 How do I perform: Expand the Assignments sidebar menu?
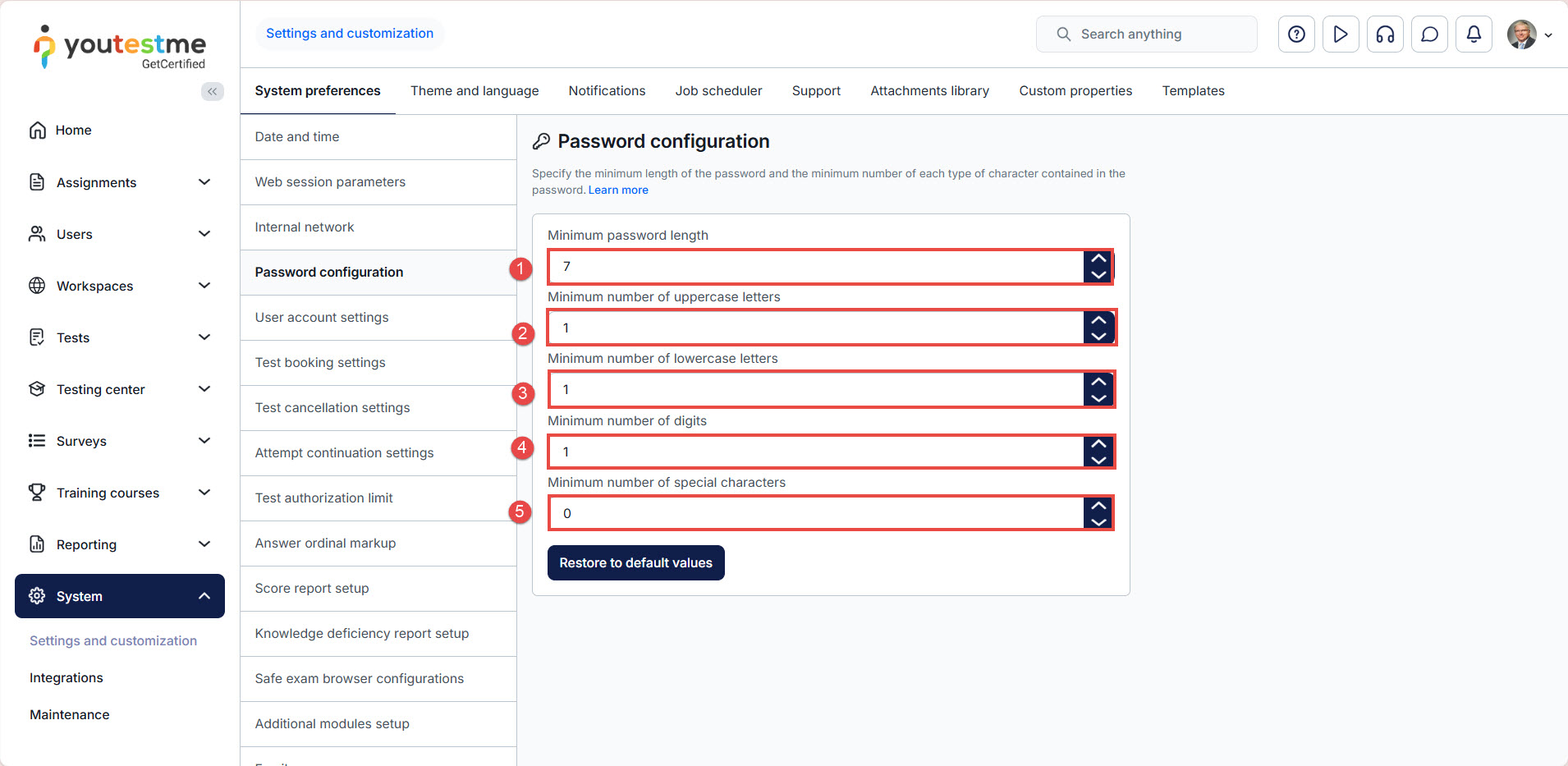tap(204, 182)
